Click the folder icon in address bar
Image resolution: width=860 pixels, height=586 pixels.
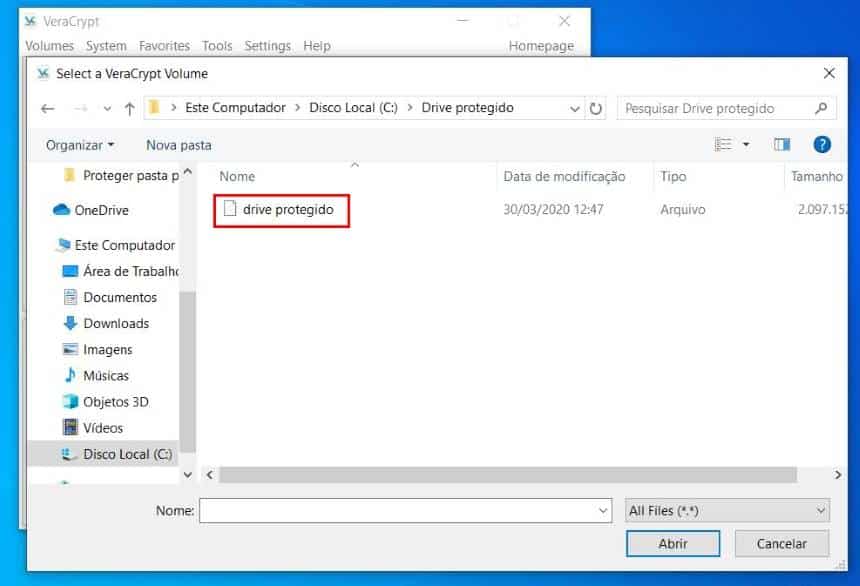tap(155, 107)
